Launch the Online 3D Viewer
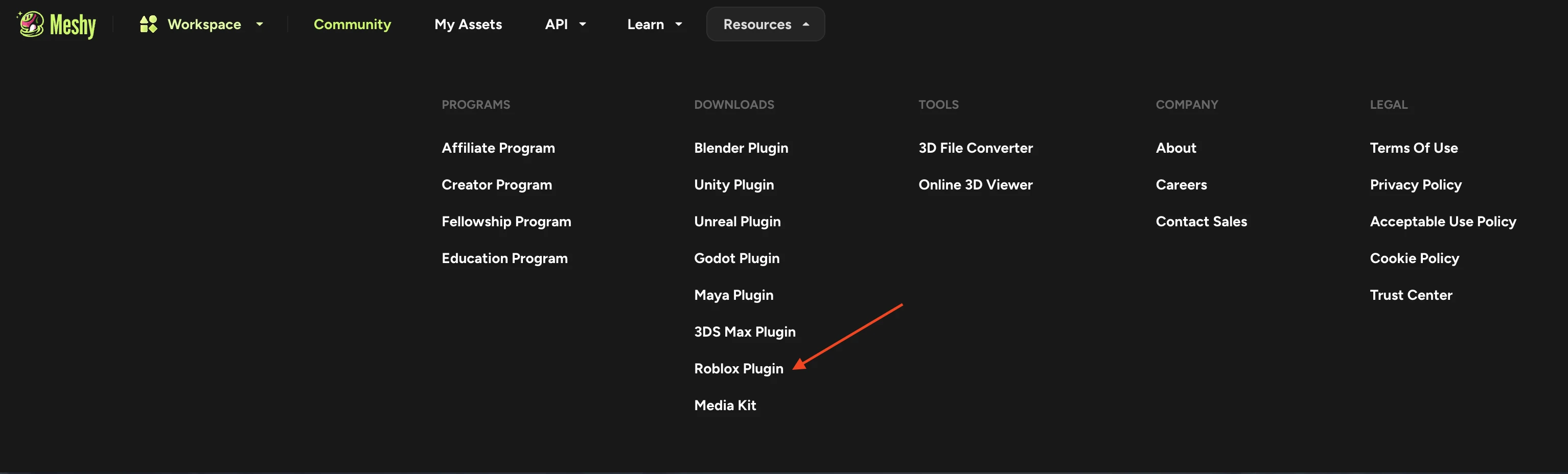Image resolution: width=1568 pixels, height=474 pixels. [975, 185]
